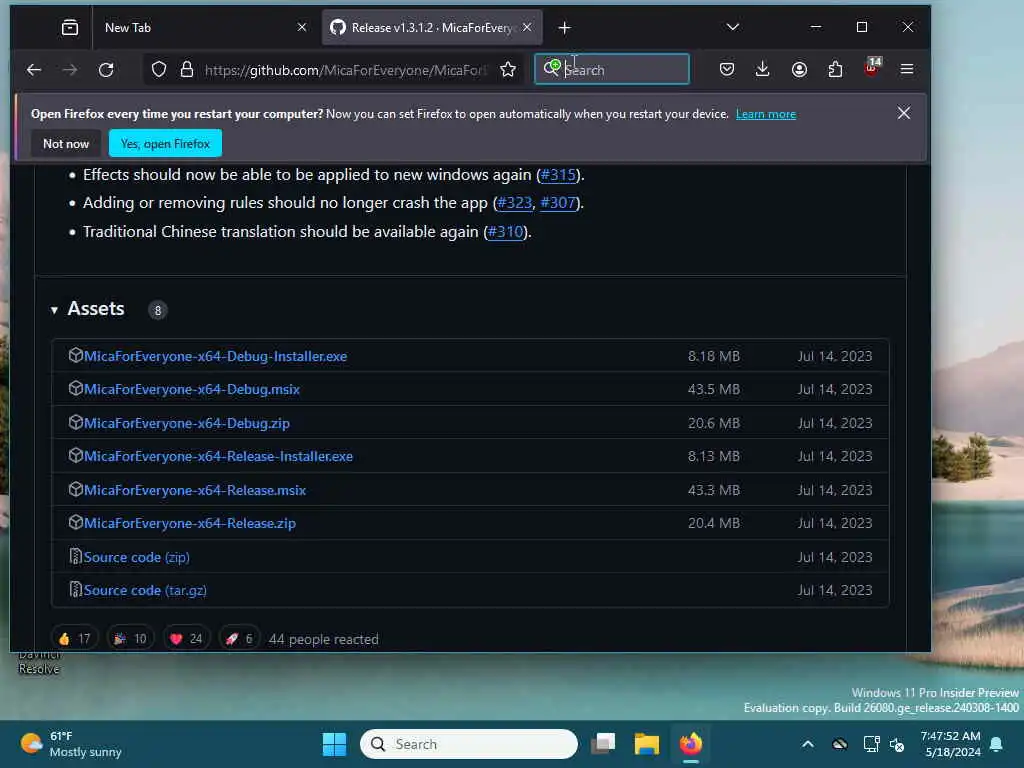Image resolution: width=1024 pixels, height=768 pixels.
Task: Open Learn more link
Action: click(766, 114)
